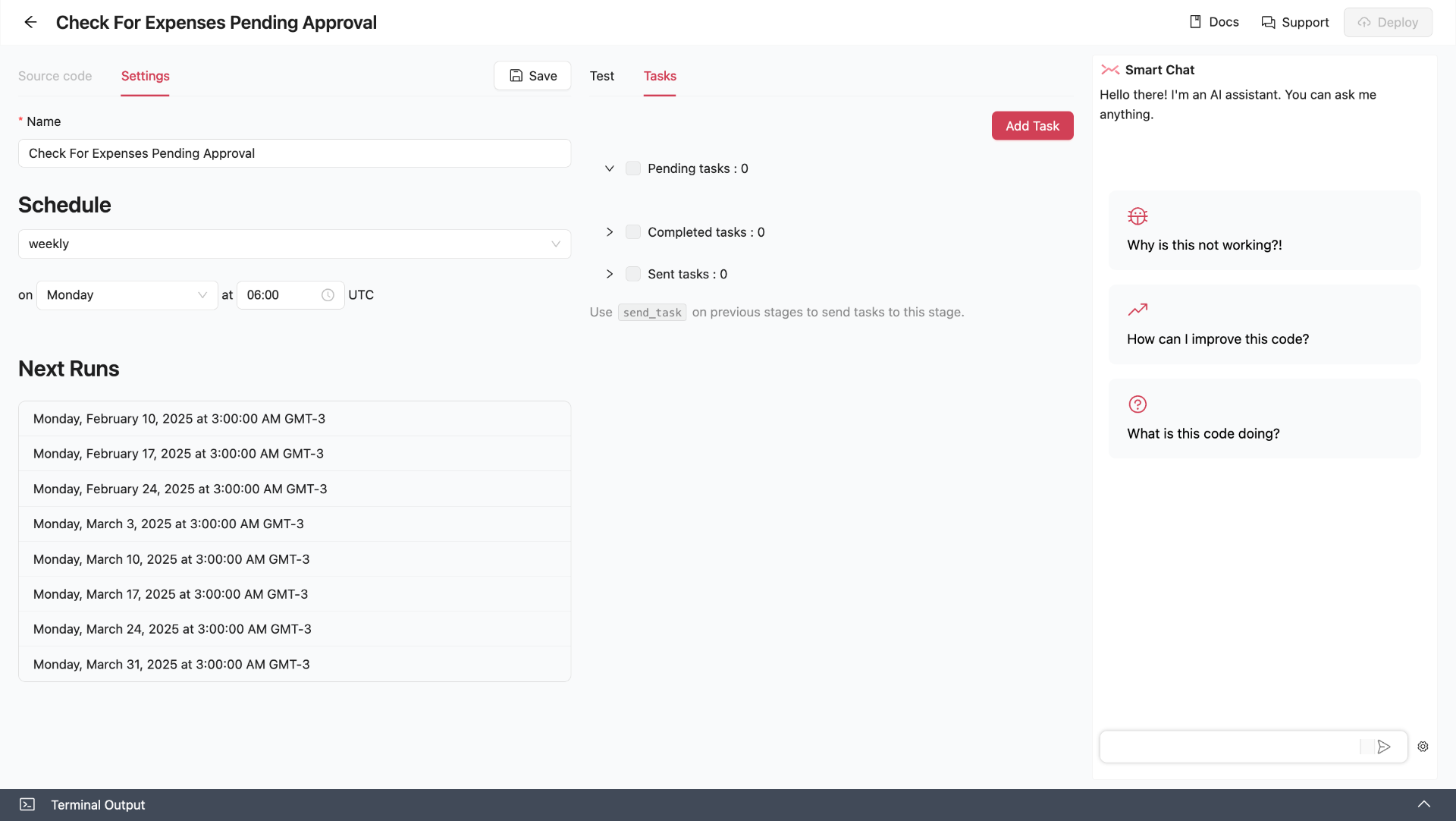Expand the Sent tasks section chevron
Viewport: 1456px width, 821px height.
click(609, 274)
